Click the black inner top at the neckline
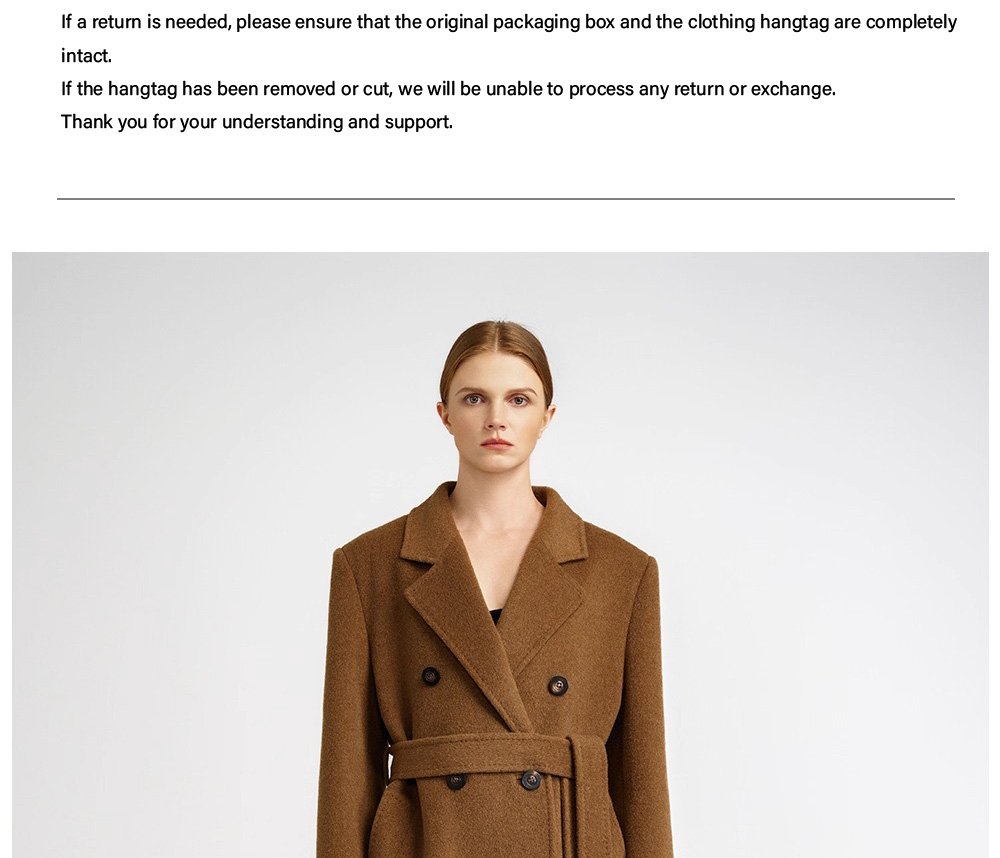Image resolution: width=1000 pixels, height=858 pixels. [495, 616]
